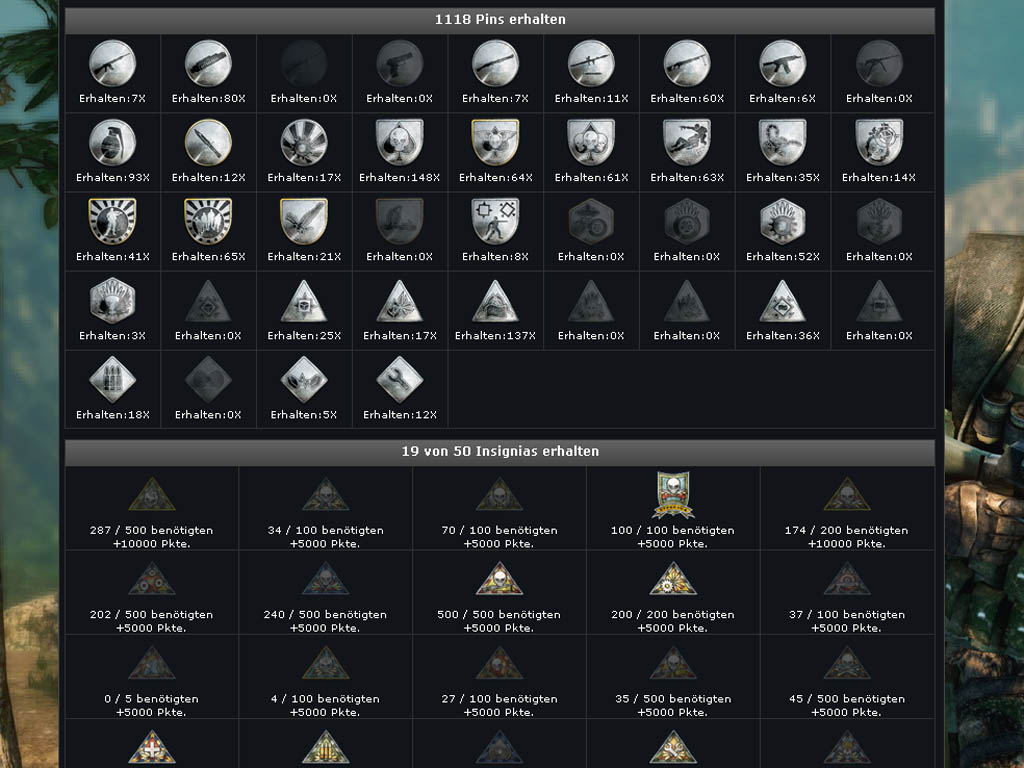This screenshot has width=1024, height=768.
Task: Select the hexagon pin showing Erhalten:3X
Action: [112, 300]
